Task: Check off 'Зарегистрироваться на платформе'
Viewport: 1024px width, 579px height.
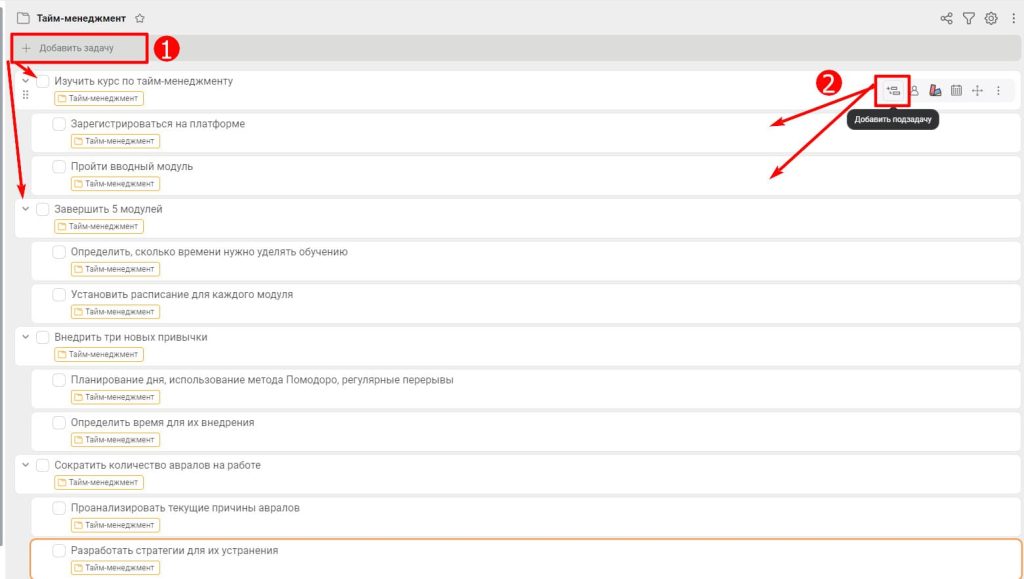Action: [59, 124]
